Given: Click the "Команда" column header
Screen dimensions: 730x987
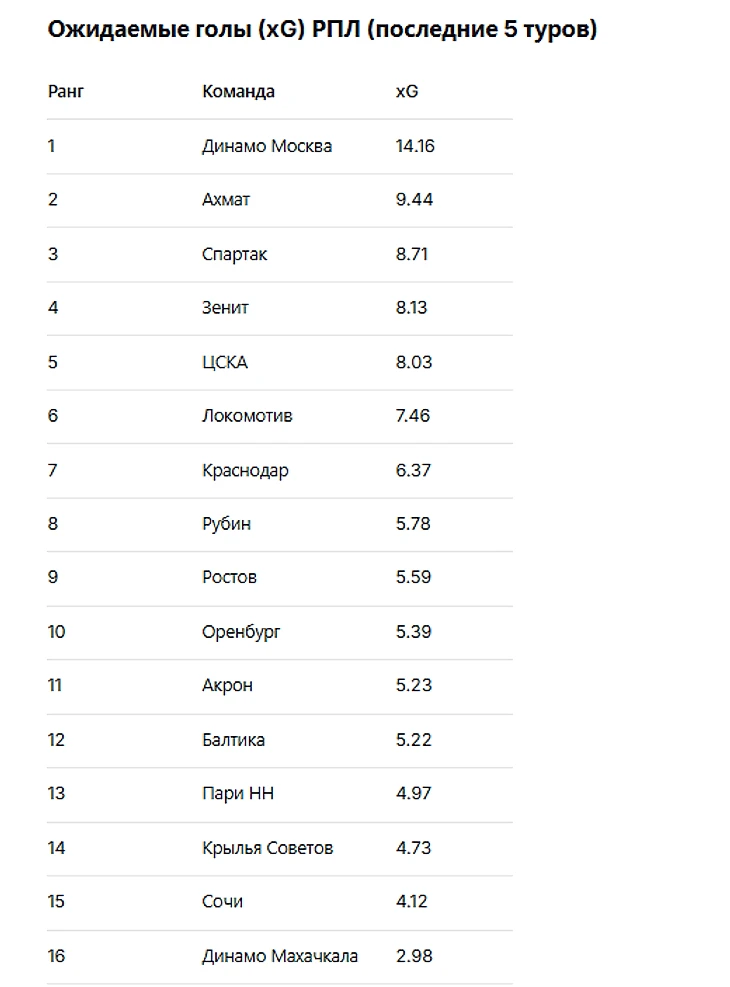Looking at the screenshot, I should (x=238, y=92).
